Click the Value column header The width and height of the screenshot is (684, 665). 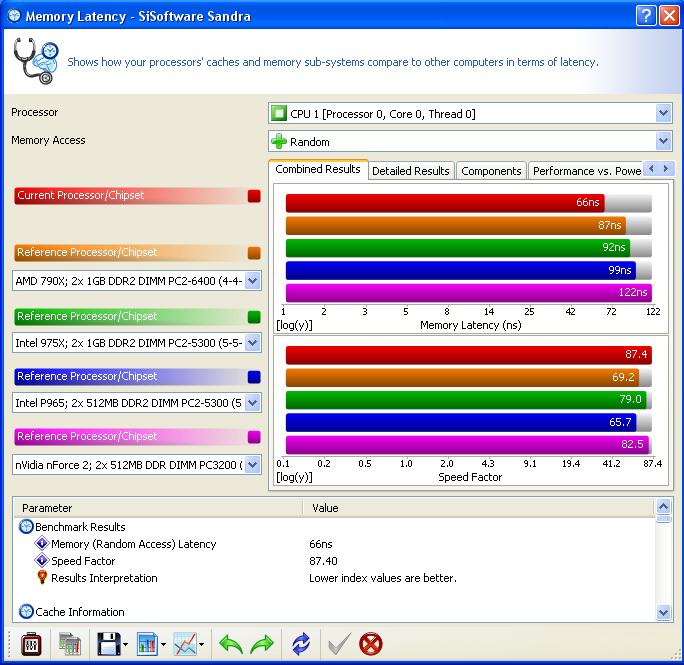point(479,508)
